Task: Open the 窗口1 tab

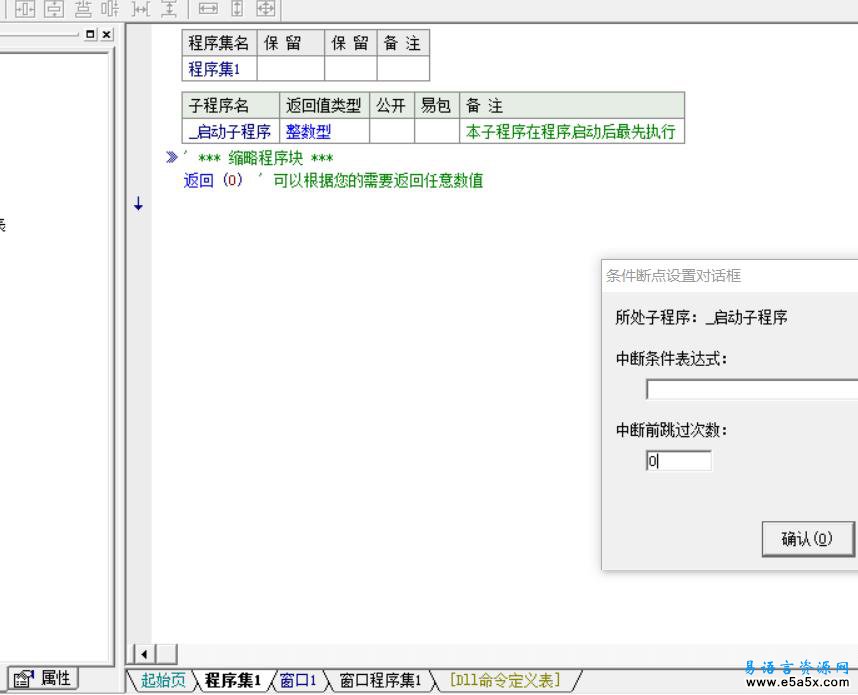Action: [298, 680]
